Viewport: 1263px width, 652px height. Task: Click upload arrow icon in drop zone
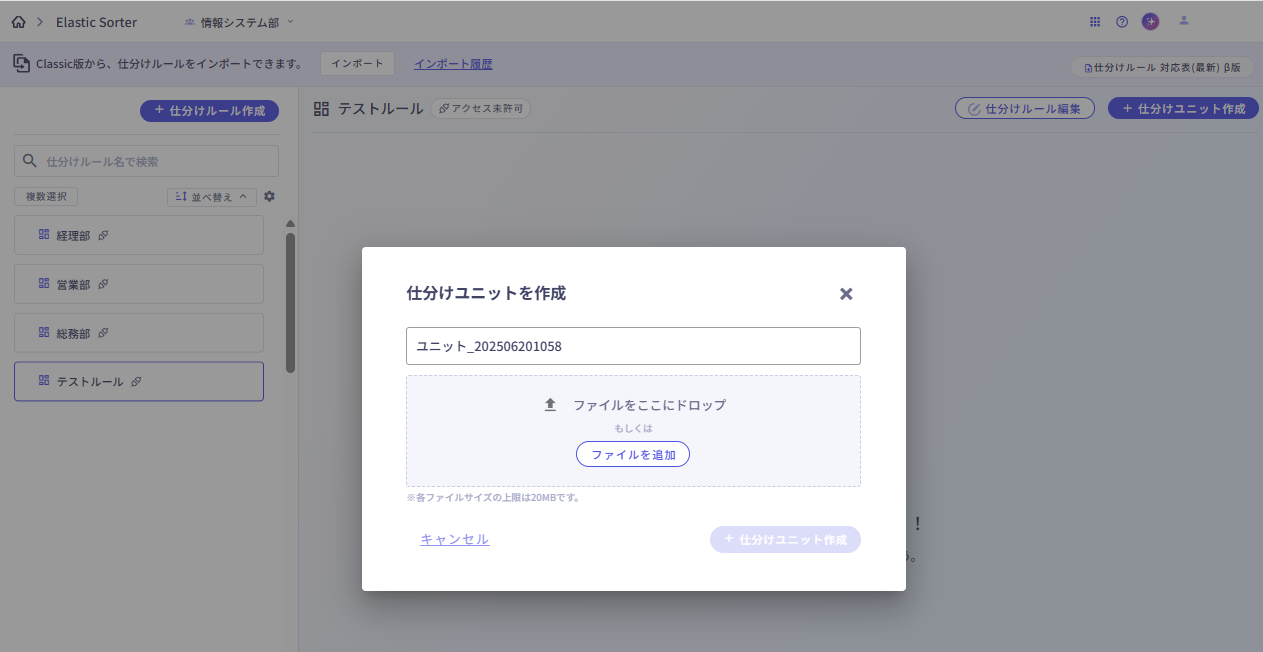(x=549, y=405)
